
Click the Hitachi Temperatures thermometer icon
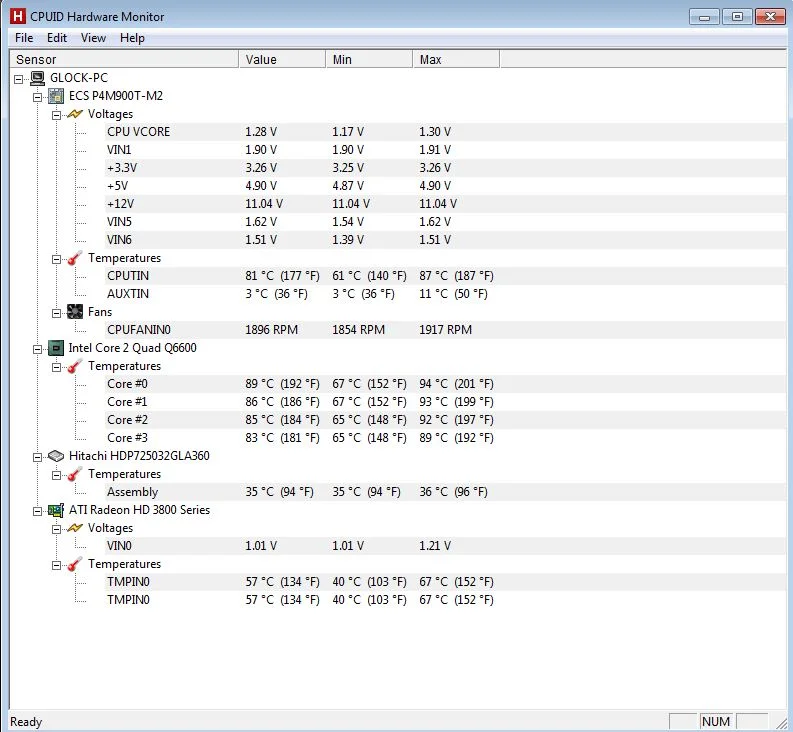(75, 474)
